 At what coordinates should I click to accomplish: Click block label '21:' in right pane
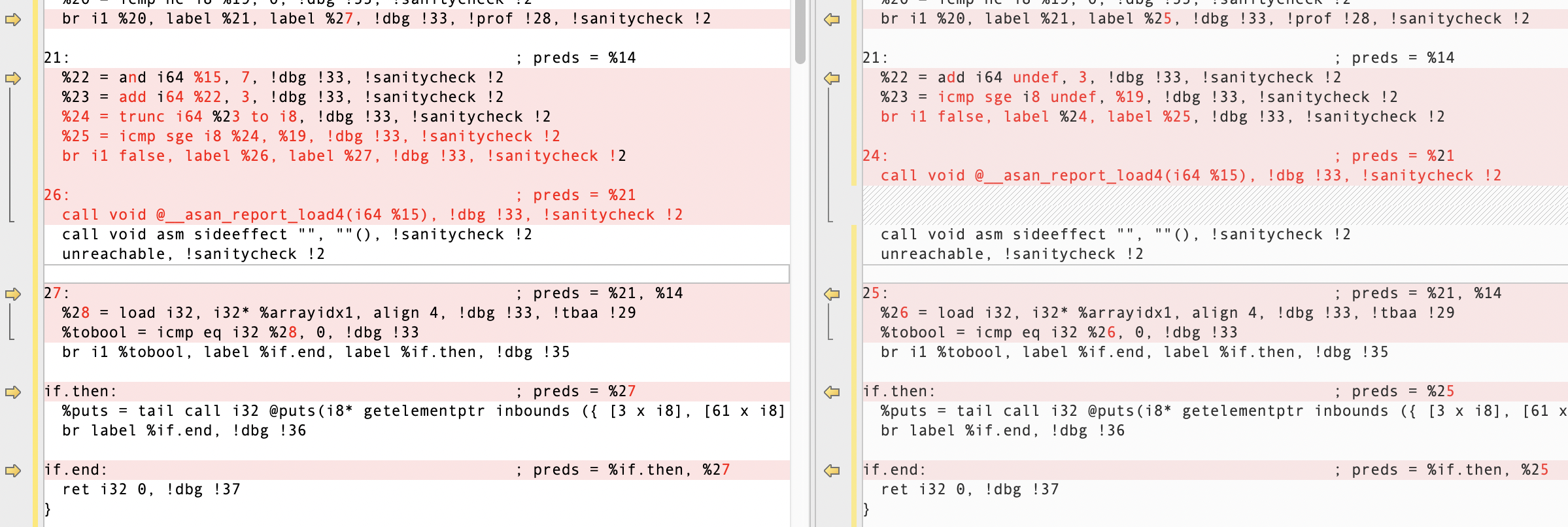[x=876, y=58]
